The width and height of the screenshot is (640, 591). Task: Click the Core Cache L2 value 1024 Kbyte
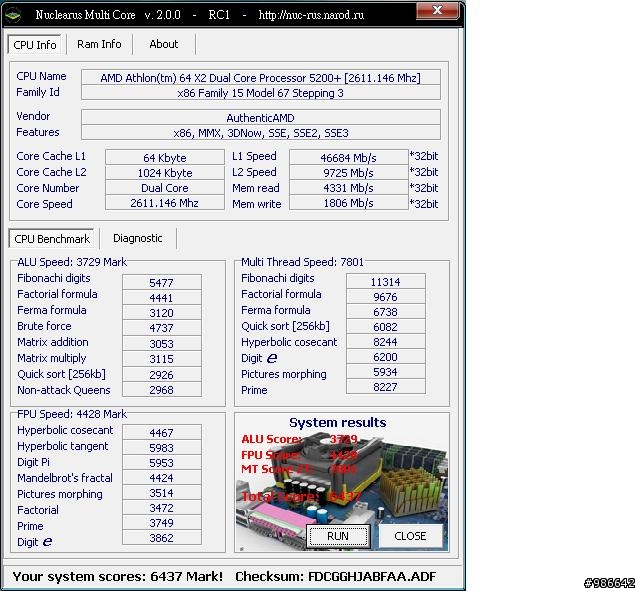coord(164,173)
